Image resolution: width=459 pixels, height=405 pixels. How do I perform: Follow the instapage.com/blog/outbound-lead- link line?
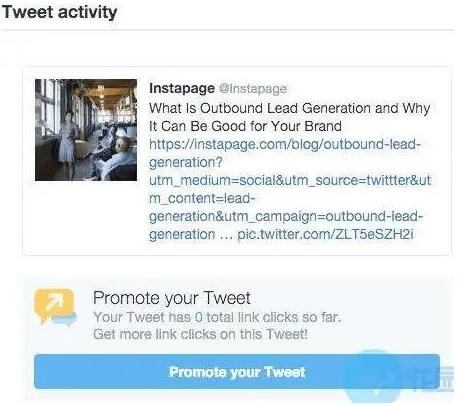285,144
